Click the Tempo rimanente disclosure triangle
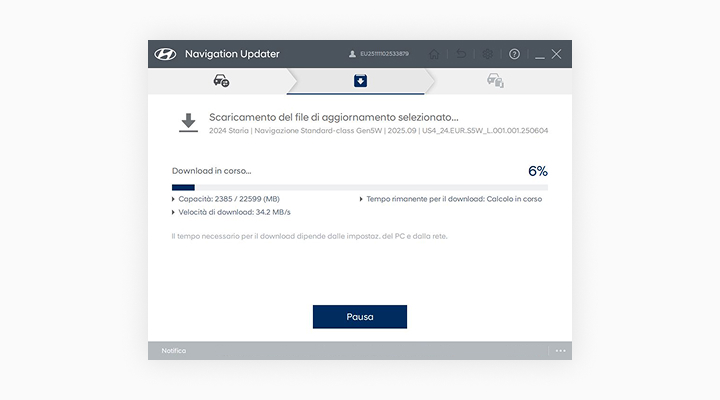The image size is (720, 400). coord(361,199)
